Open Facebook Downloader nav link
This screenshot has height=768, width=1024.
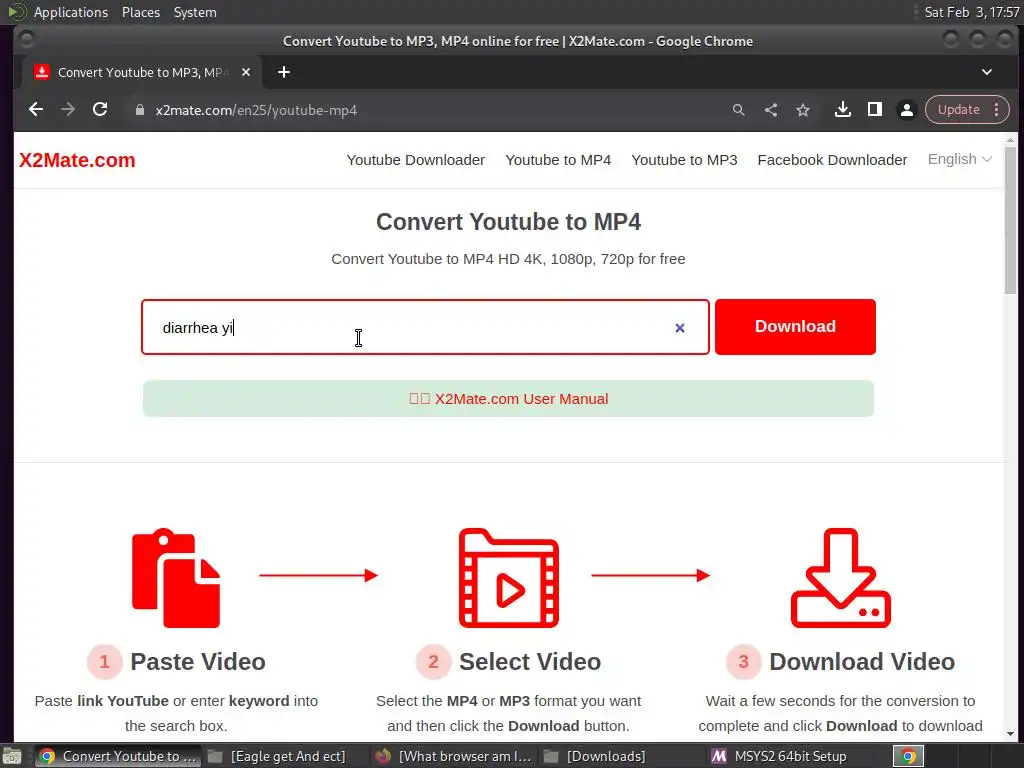(x=832, y=160)
